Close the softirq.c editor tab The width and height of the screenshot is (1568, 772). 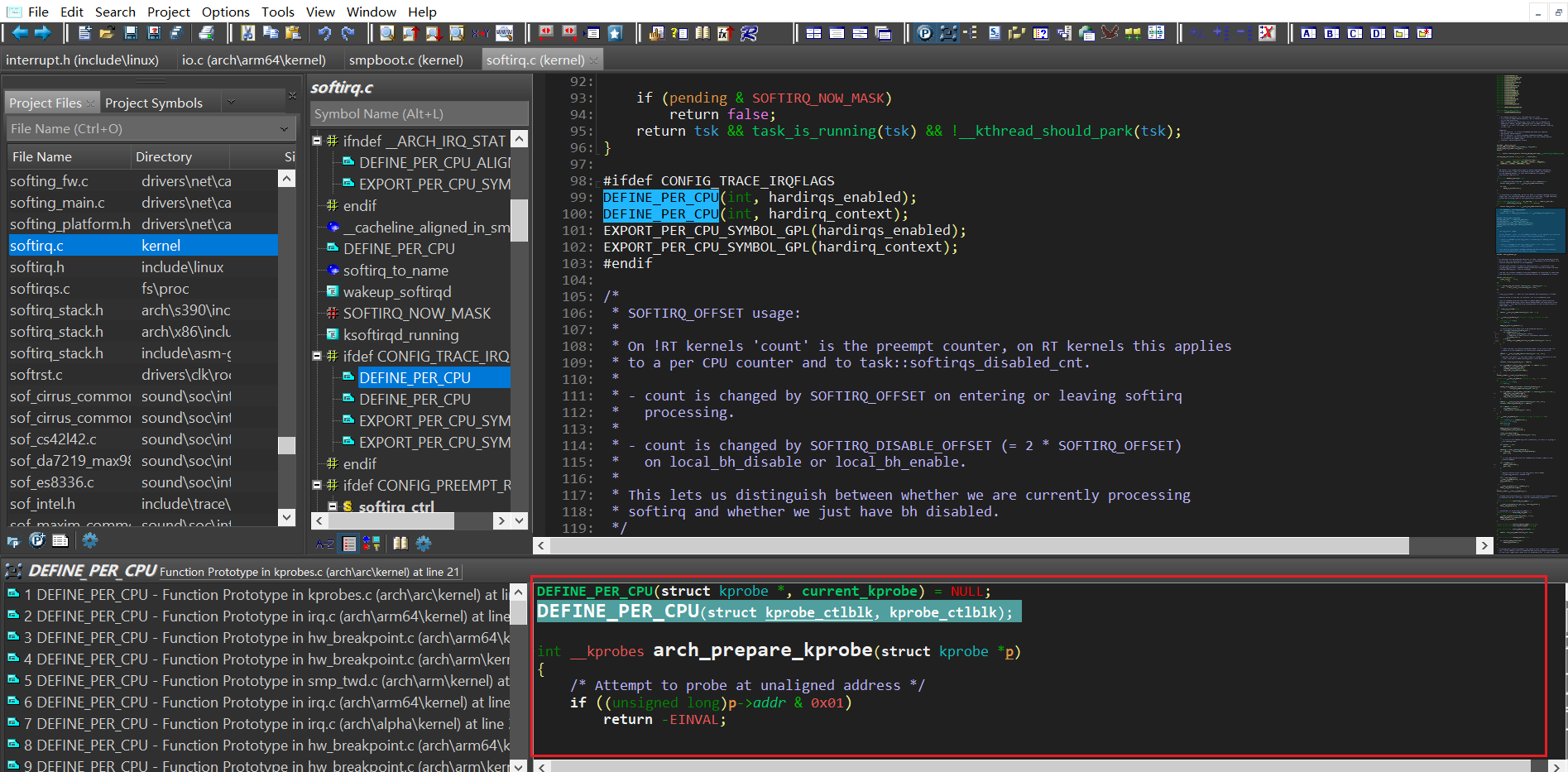point(593,60)
